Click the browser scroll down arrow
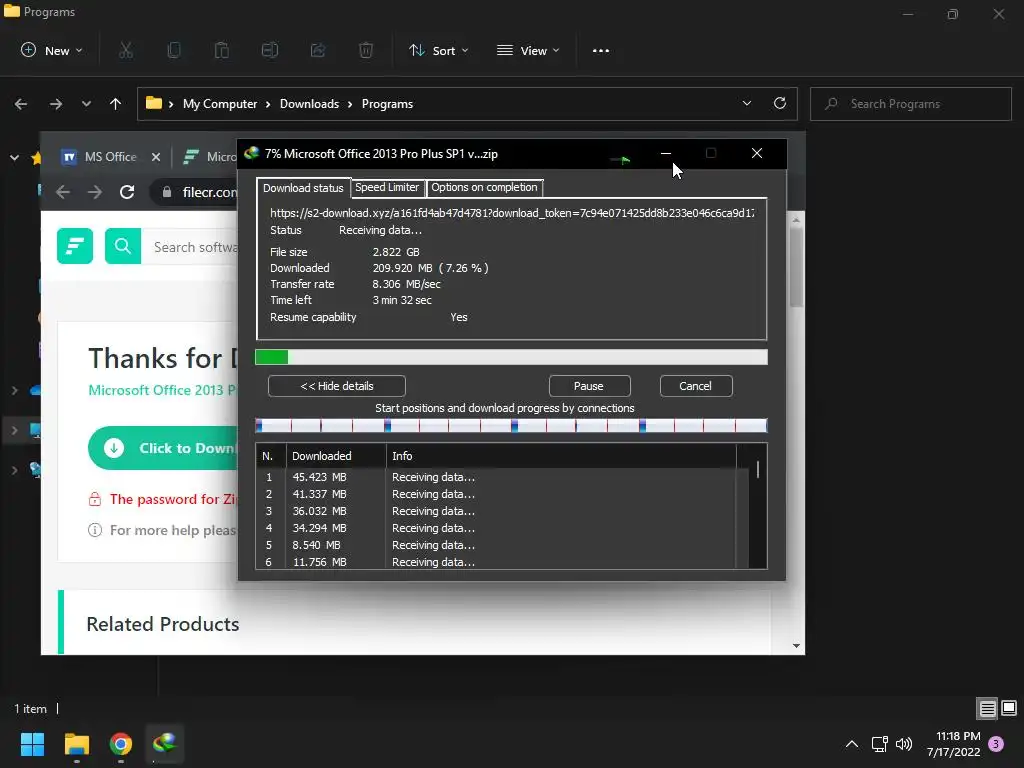The image size is (1024, 768). point(796,646)
